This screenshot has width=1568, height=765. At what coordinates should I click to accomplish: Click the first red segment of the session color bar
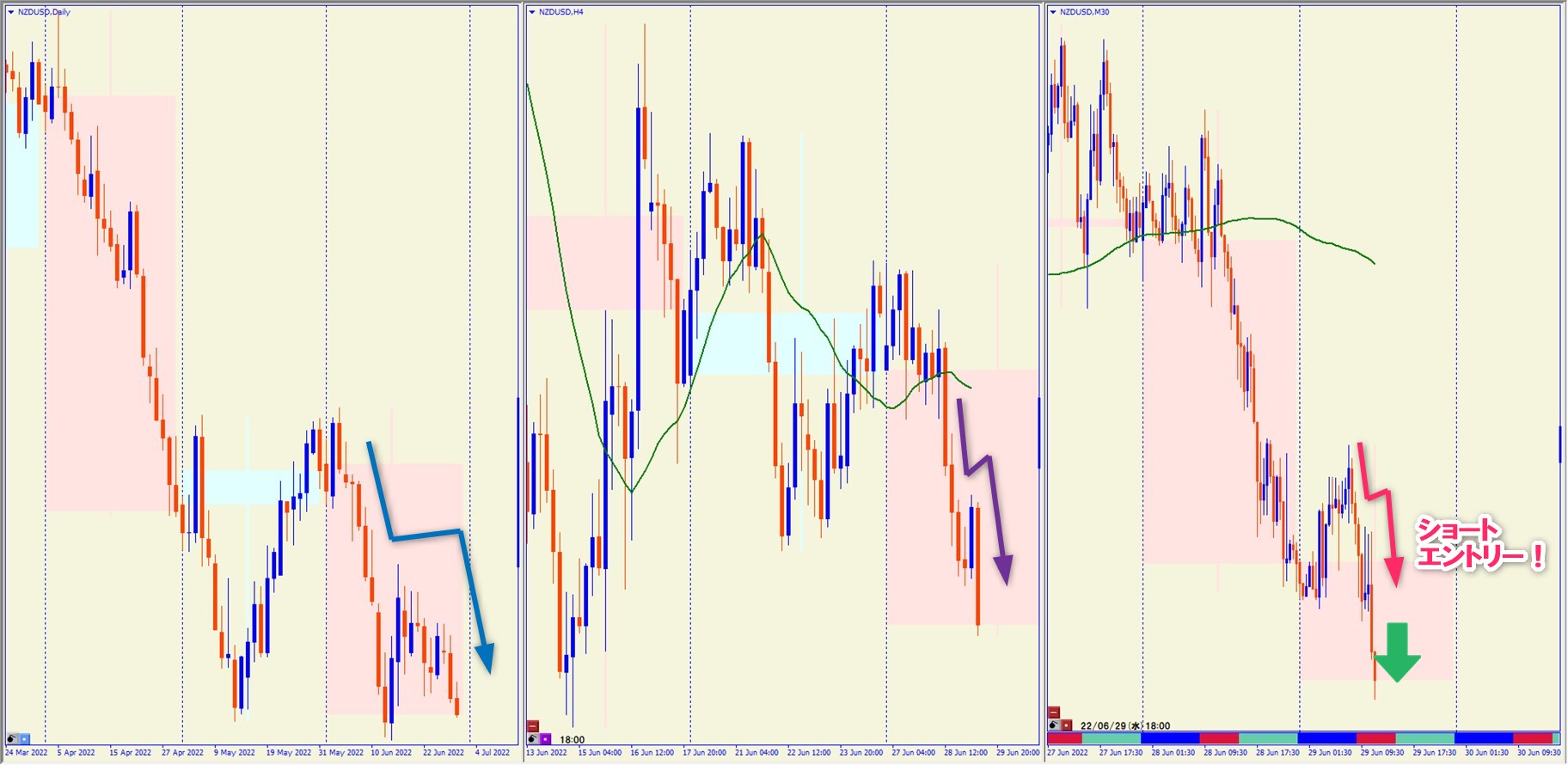point(1064,738)
